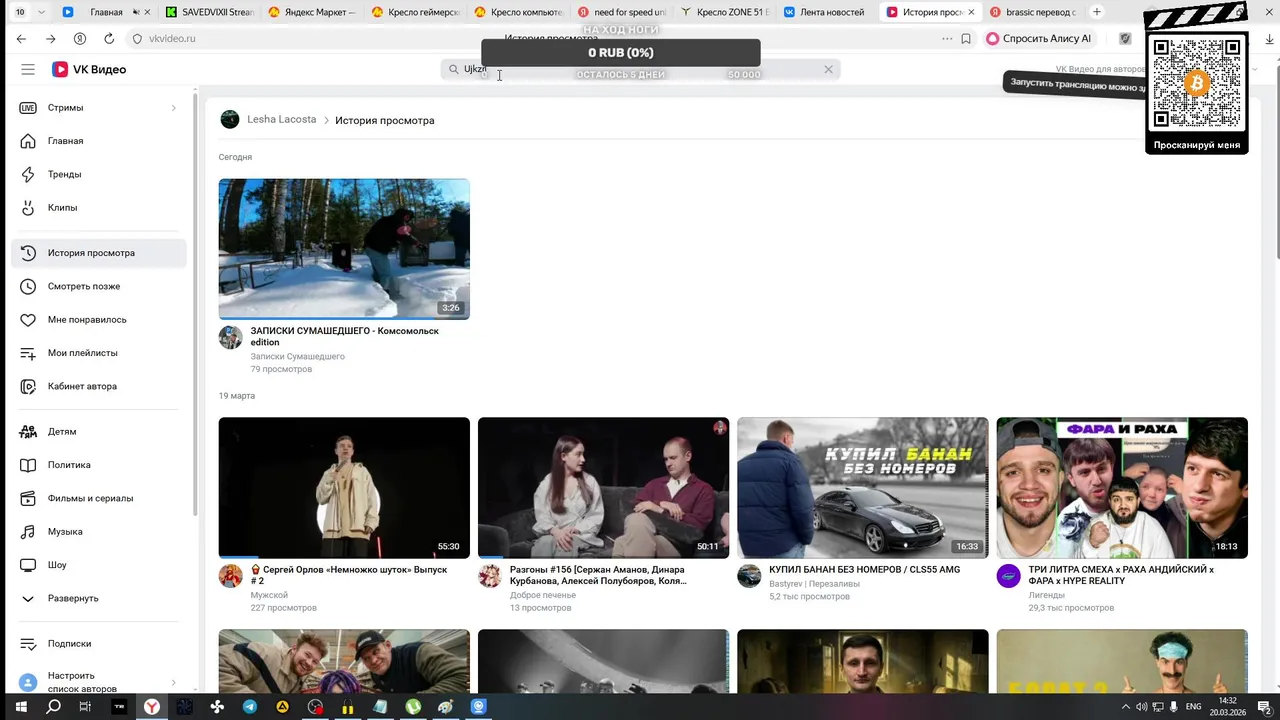Switch to Лента новостей tab
Image resolution: width=1280 pixels, height=720 pixels.
pyautogui.click(x=829, y=12)
